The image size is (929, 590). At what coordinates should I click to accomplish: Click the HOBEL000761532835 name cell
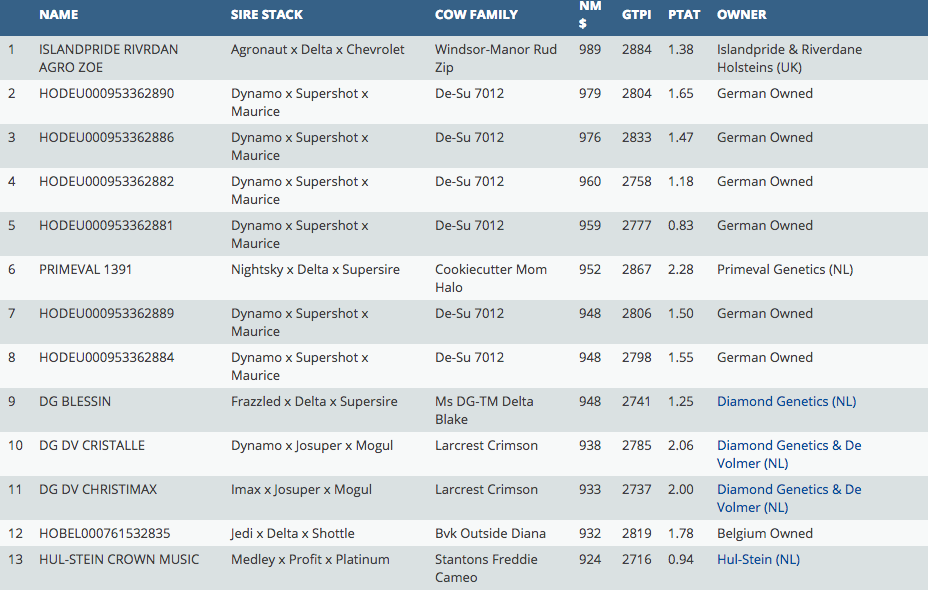pyautogui.click(x=104, y=534)
